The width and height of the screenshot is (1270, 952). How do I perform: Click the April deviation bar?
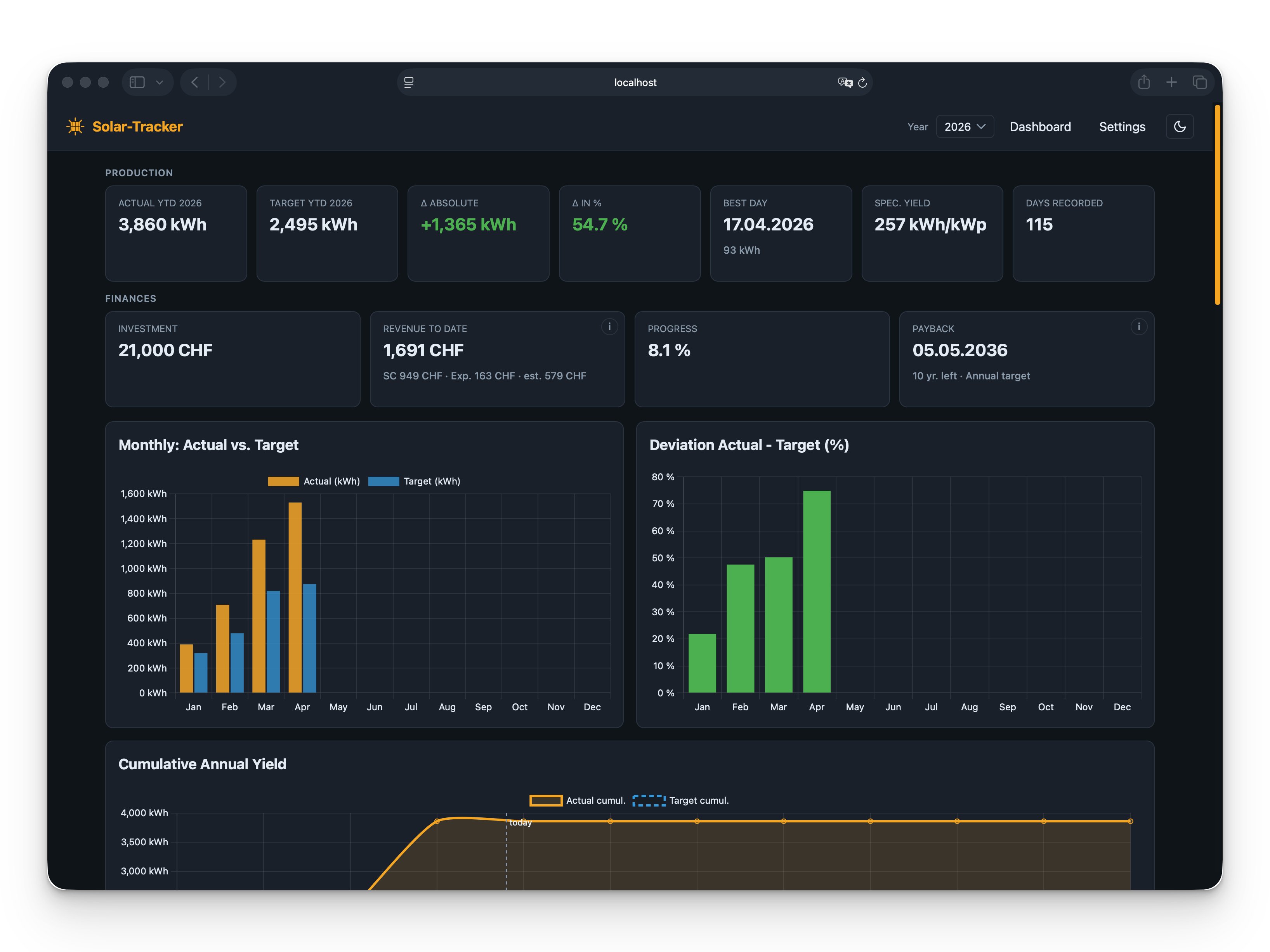pos(816,592)
